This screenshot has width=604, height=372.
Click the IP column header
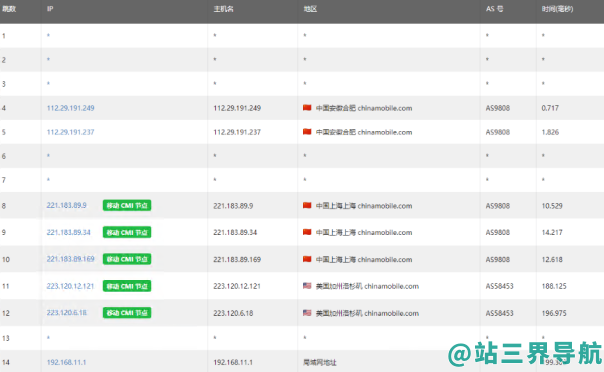click(50, 9)
